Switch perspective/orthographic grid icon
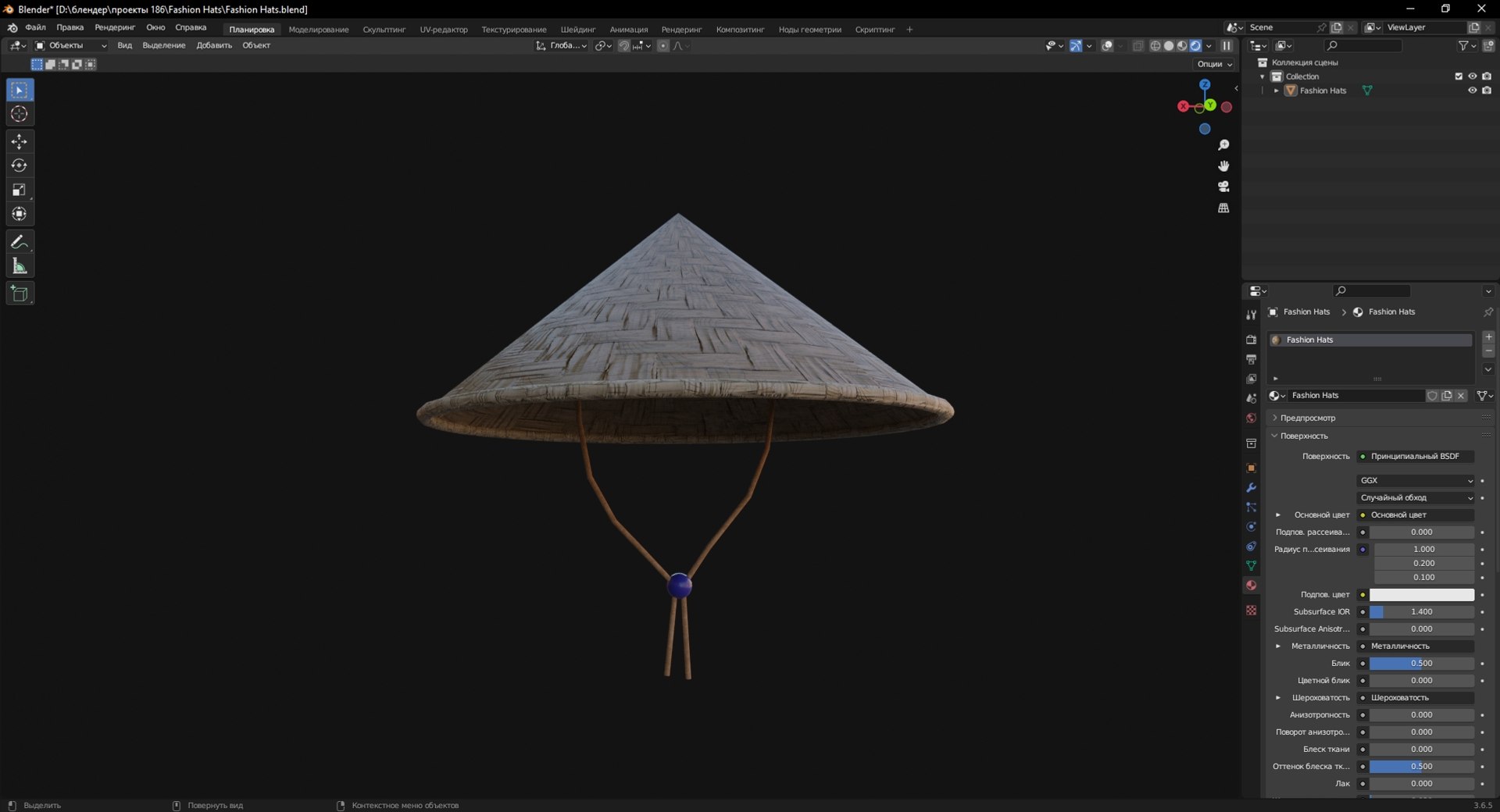Viewport: 1500px width, 812px height. [x=1223, y=208]
